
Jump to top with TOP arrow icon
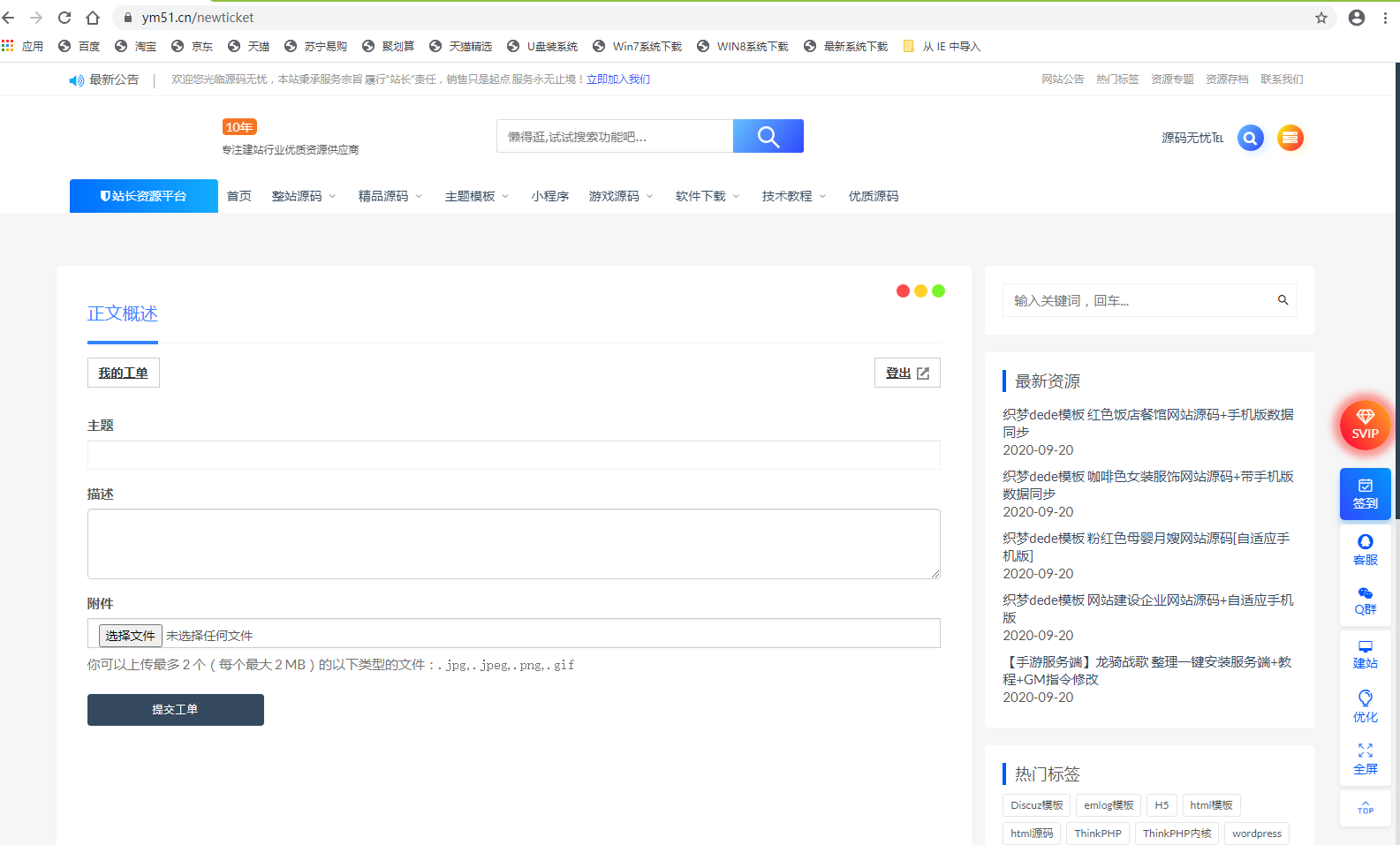[1366, 807]
